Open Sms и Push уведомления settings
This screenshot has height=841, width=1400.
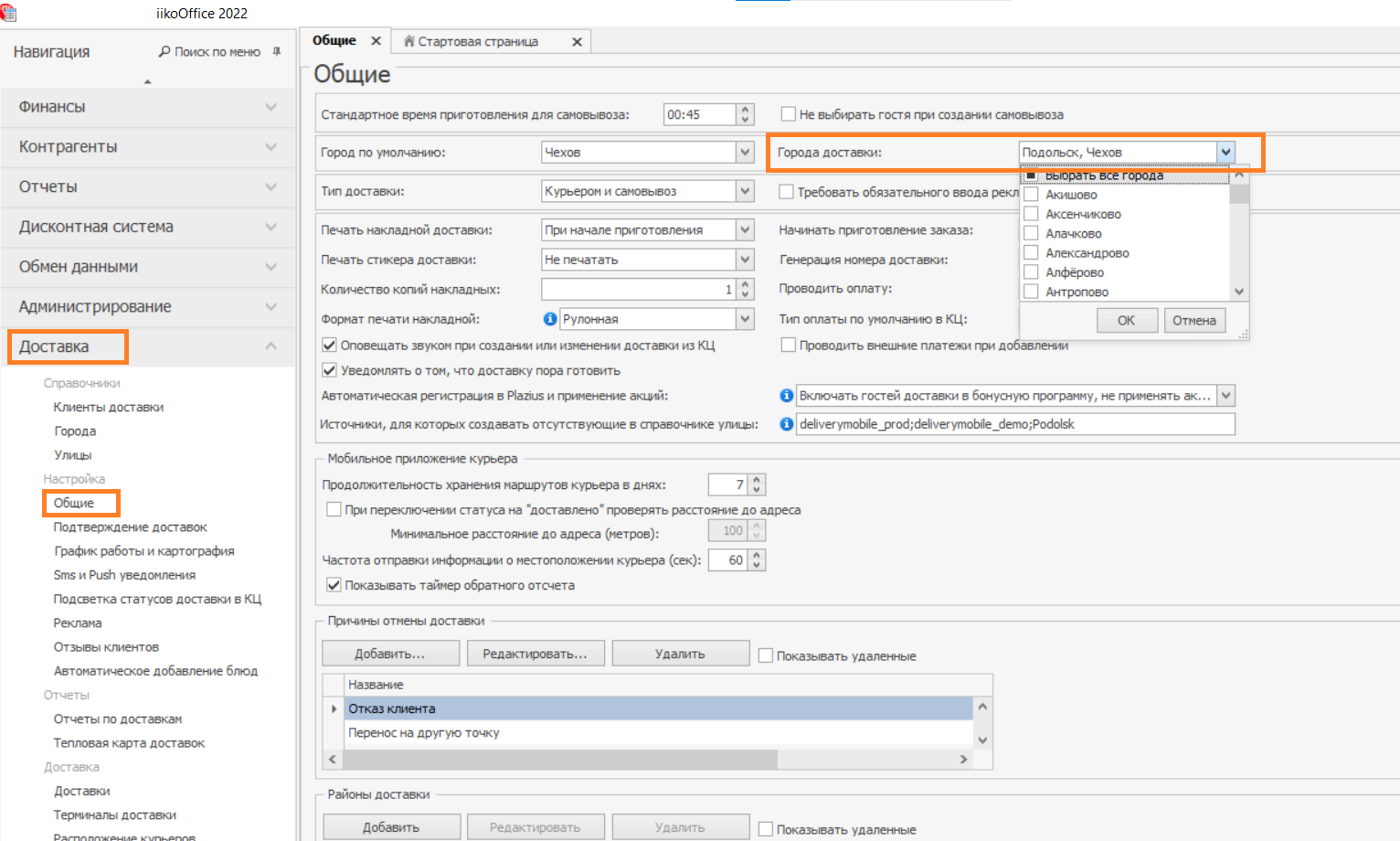pyautogui.click(x=124, y=574)
